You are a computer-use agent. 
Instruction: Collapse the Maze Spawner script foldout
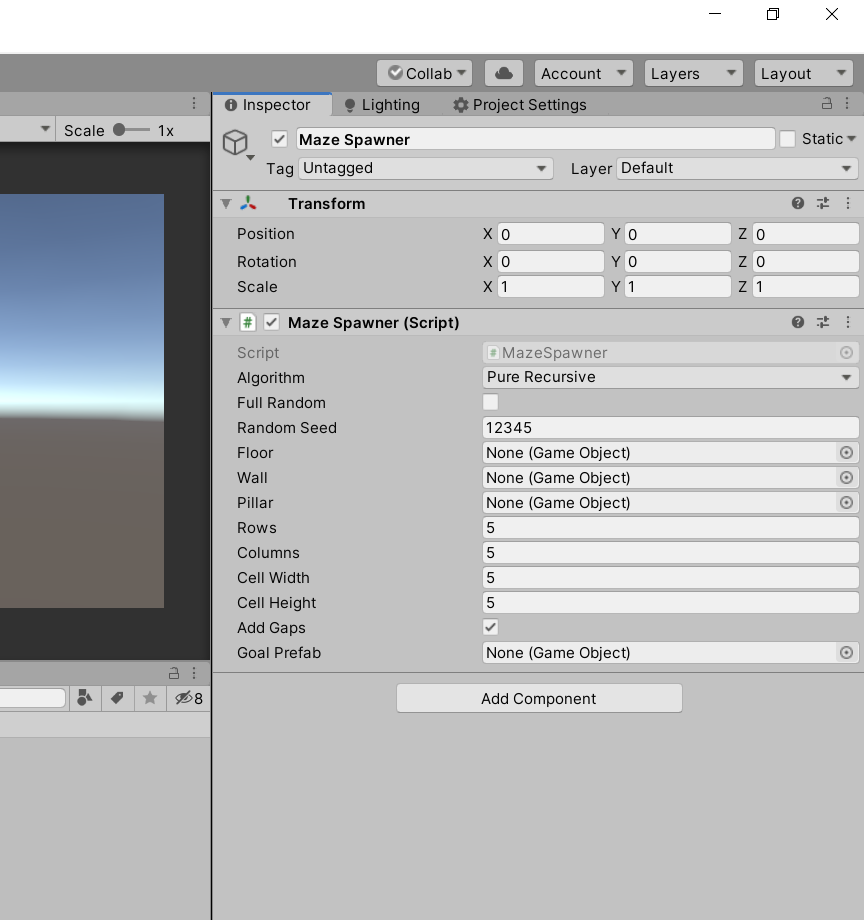click(x=226, y=323)
